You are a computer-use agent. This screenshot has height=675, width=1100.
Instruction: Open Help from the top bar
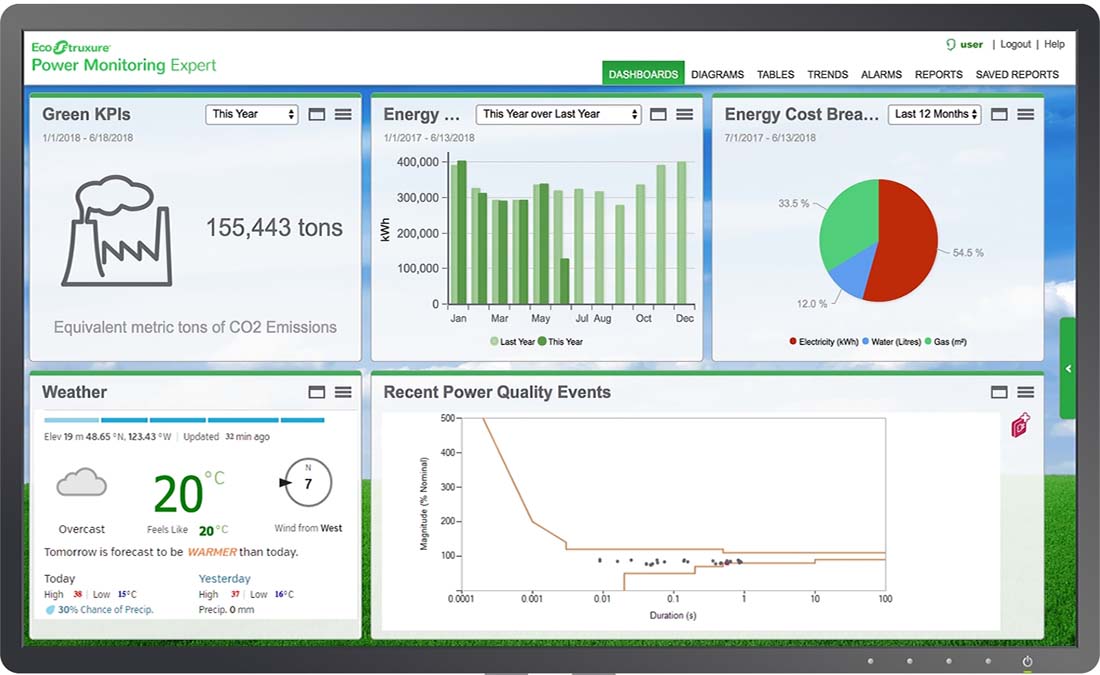tap(1055, 44)
